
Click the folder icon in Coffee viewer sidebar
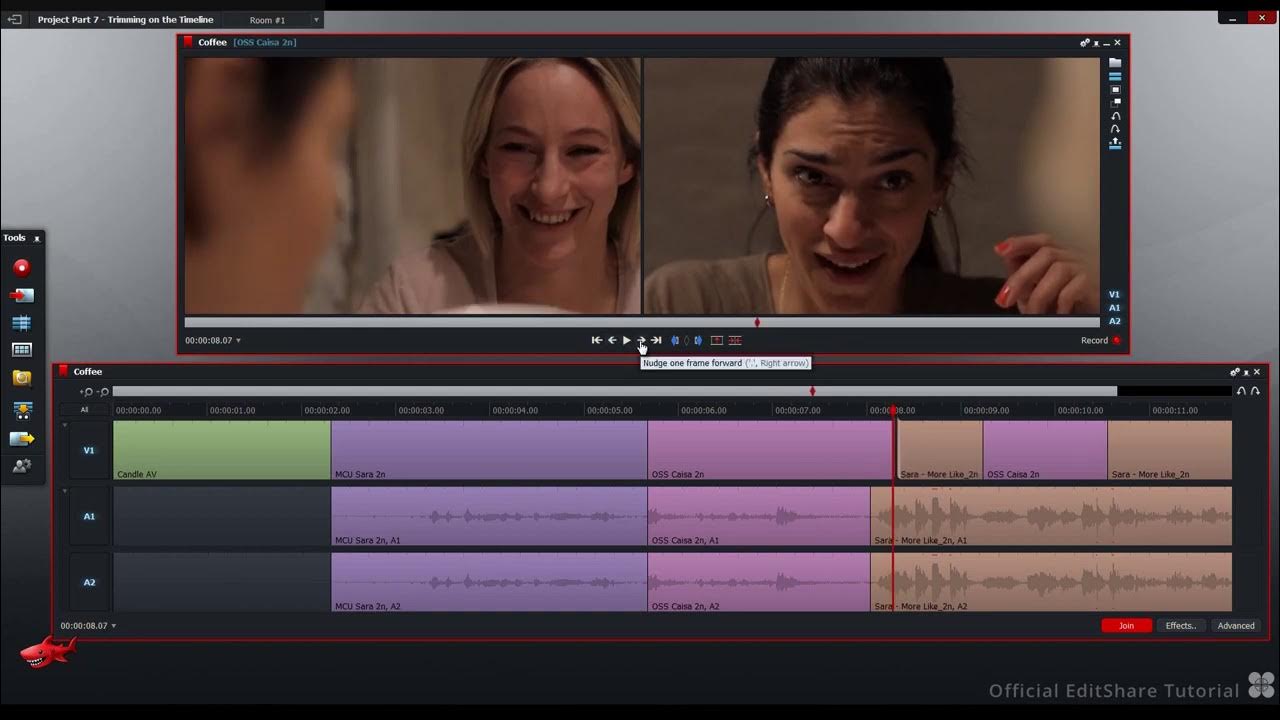pyautogui.click(x=1115, y=63)
